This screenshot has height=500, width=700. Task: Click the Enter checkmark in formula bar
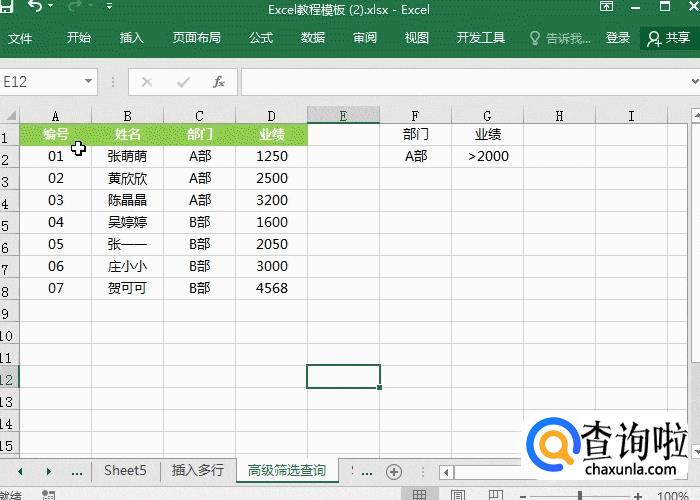[x=183, y=82]
